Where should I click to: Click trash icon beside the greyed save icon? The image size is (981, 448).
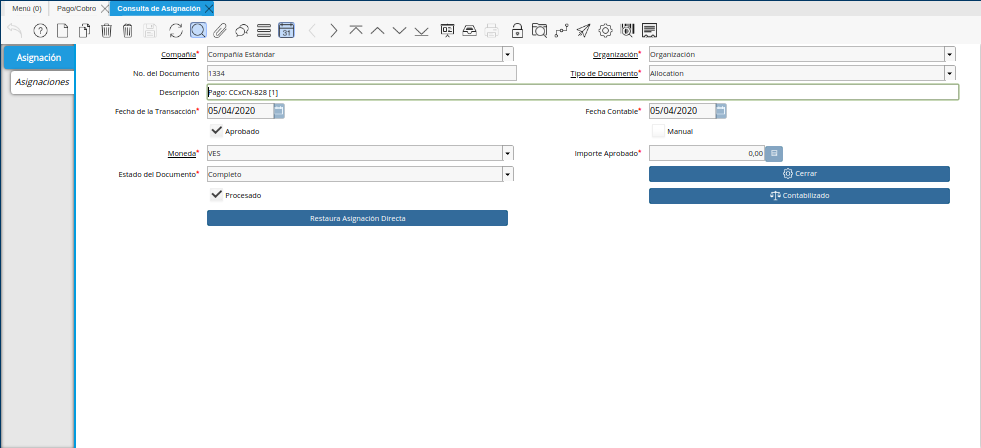point(128,31)
